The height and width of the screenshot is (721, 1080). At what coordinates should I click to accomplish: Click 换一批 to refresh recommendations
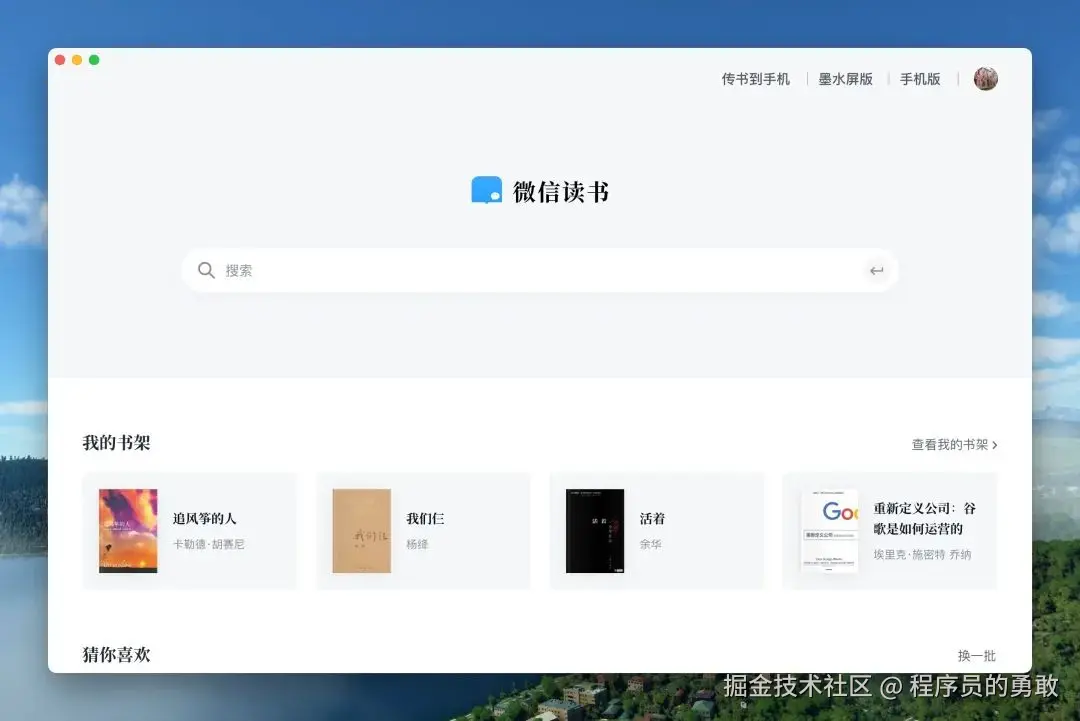[x=977, y=655]
